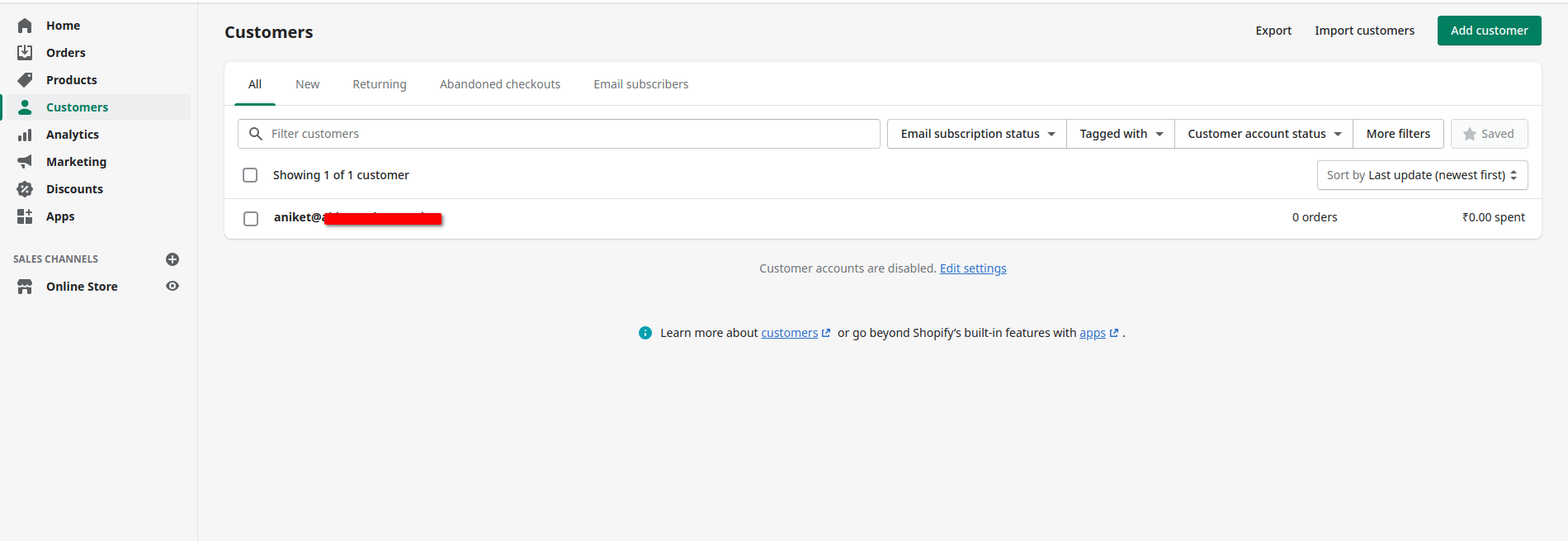Click the SALES CHANNELS heading
1568x541 pixels.
55,259
